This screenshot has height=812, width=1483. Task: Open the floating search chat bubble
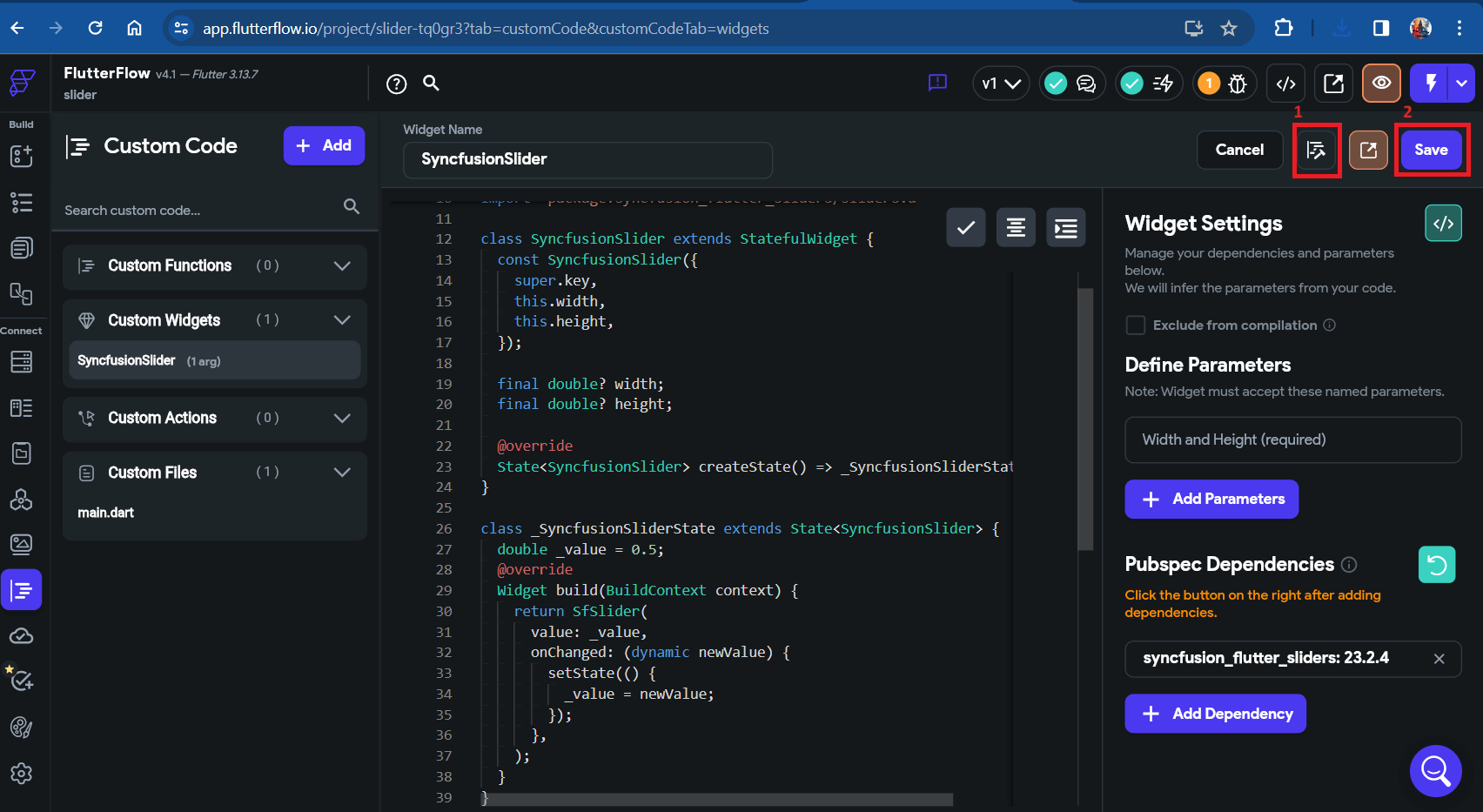click(x=1436, y=771)
